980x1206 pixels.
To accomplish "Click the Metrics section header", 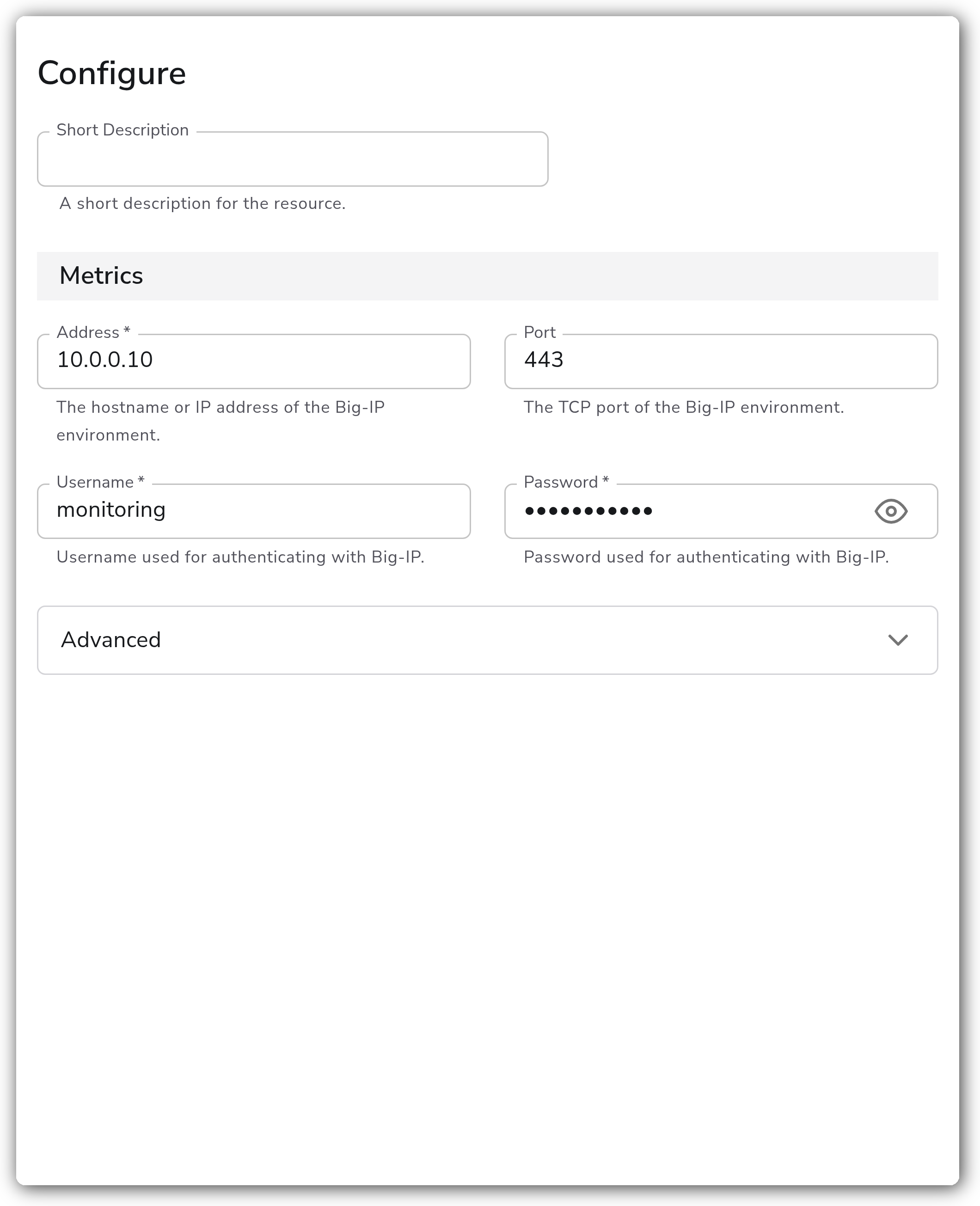I will pos(487,276).
